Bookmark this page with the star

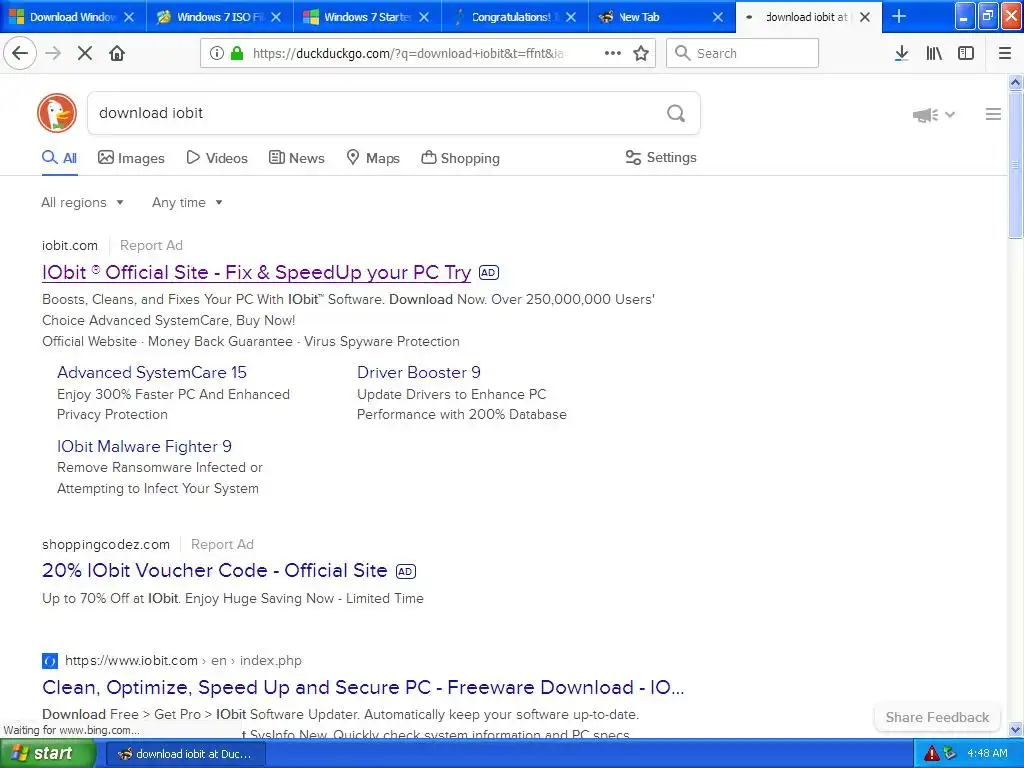point(641,53)
